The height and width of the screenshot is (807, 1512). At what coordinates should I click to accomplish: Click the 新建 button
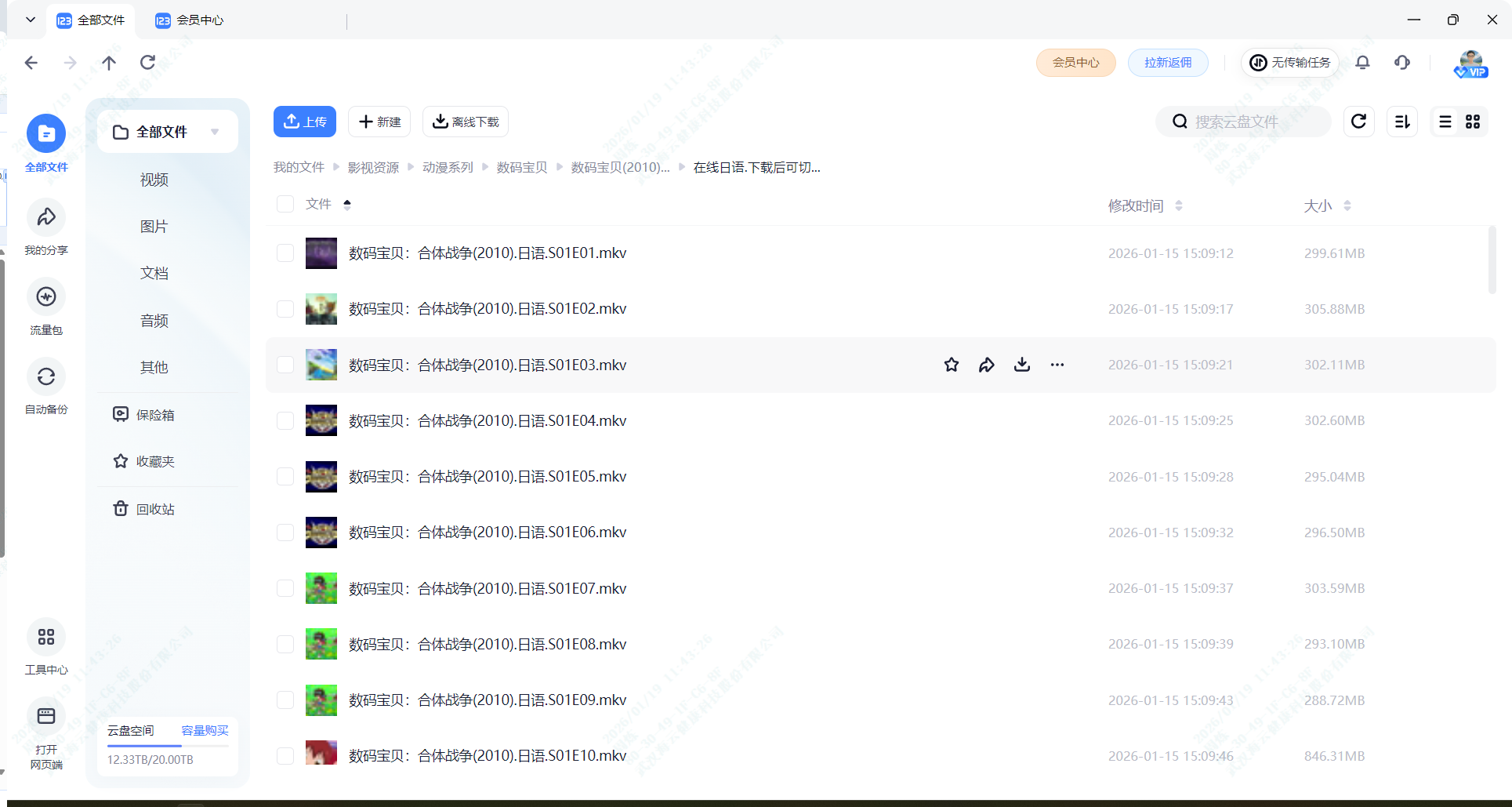pos(379,122)
